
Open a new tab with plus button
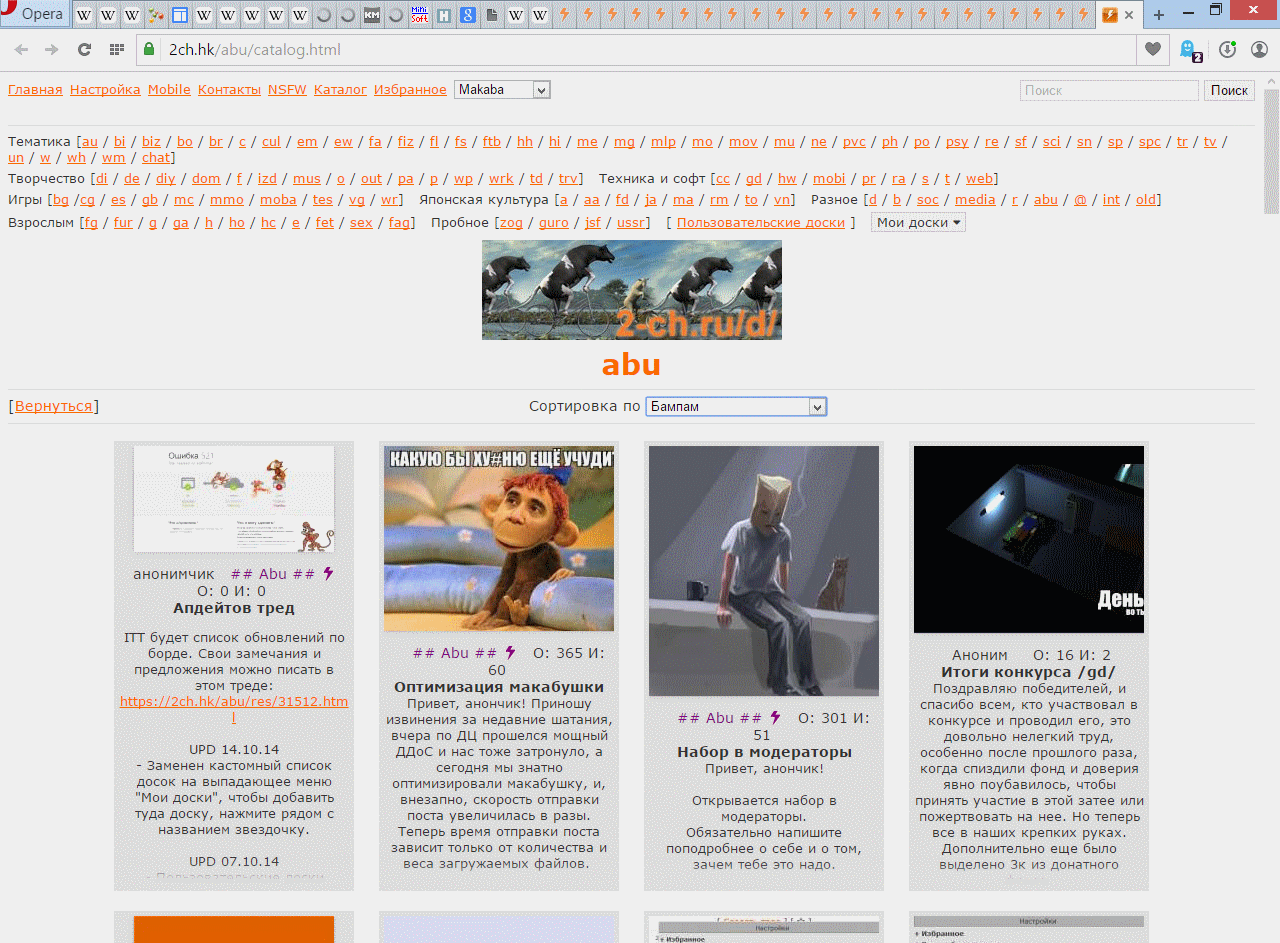pyautogui.click(x=1159, y=15)
